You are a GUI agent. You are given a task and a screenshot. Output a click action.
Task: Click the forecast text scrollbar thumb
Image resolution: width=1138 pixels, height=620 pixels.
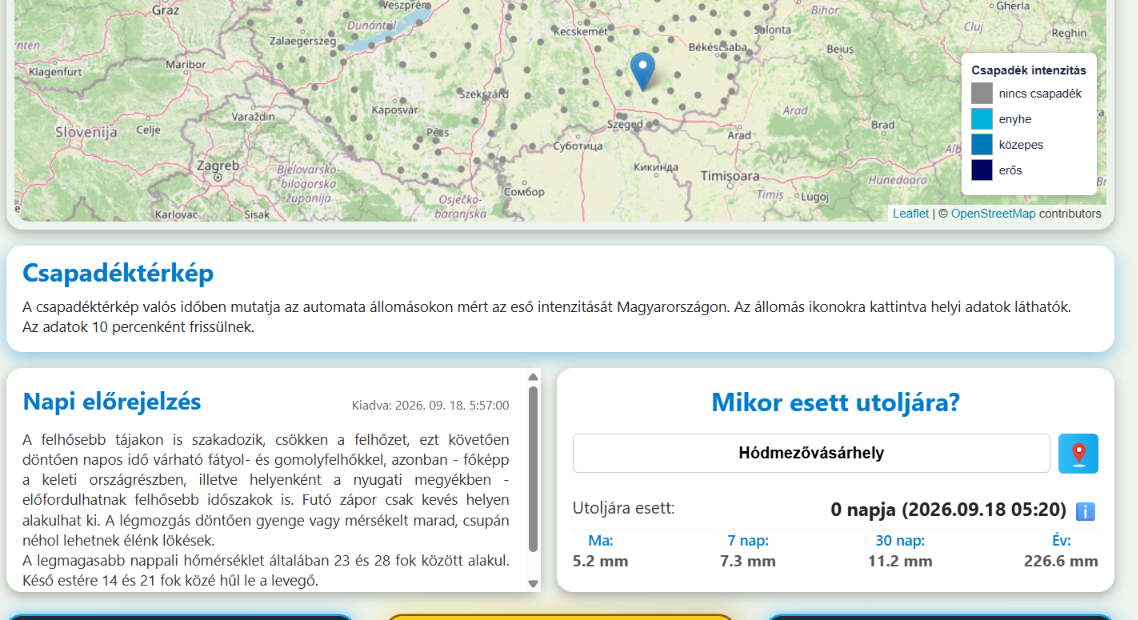click(x=533, y=469)
